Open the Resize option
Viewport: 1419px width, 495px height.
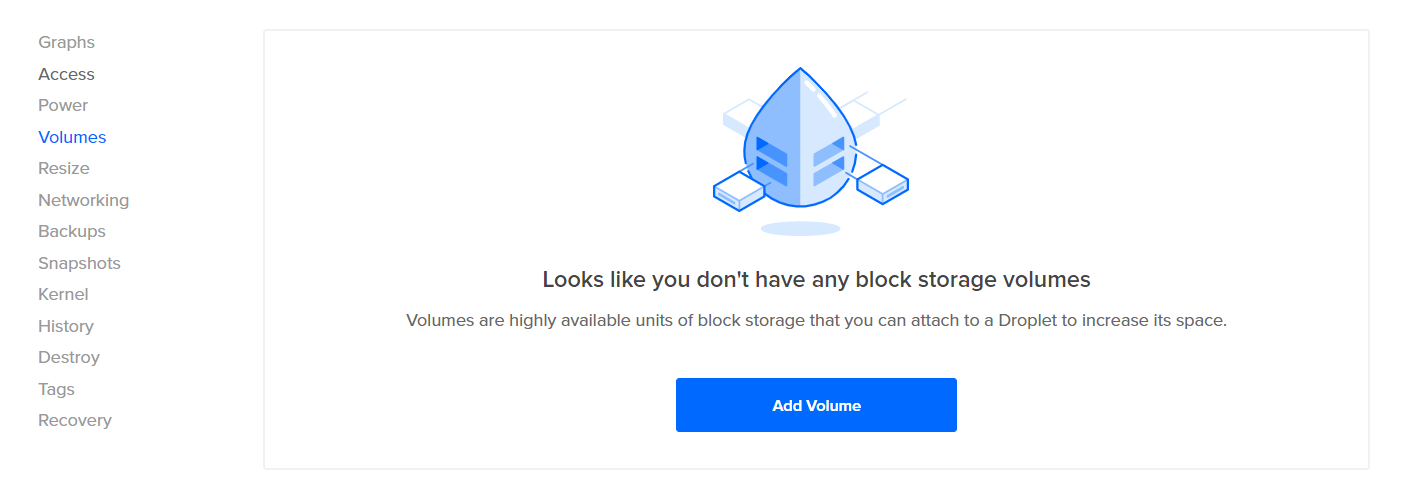pos(64,168)
